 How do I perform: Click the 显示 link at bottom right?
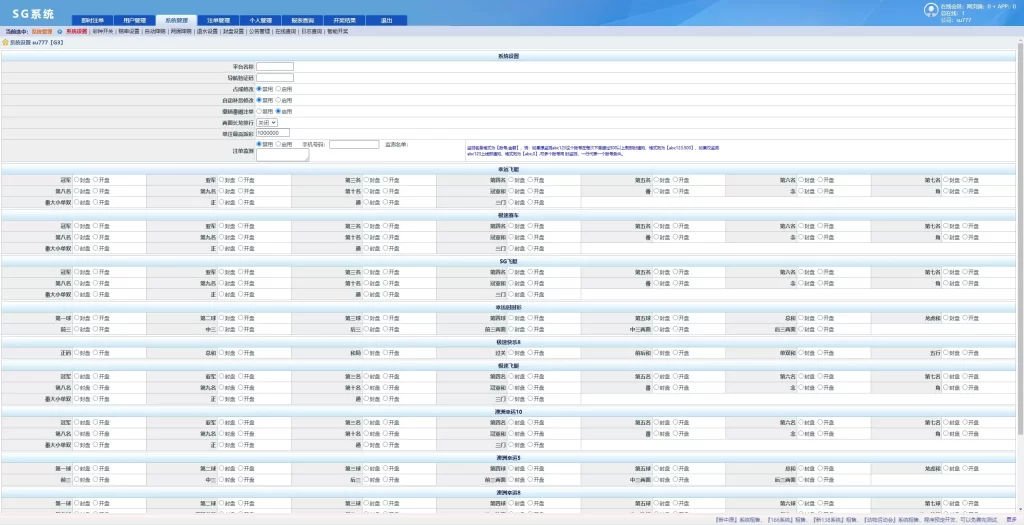[x=1011, y=520]
